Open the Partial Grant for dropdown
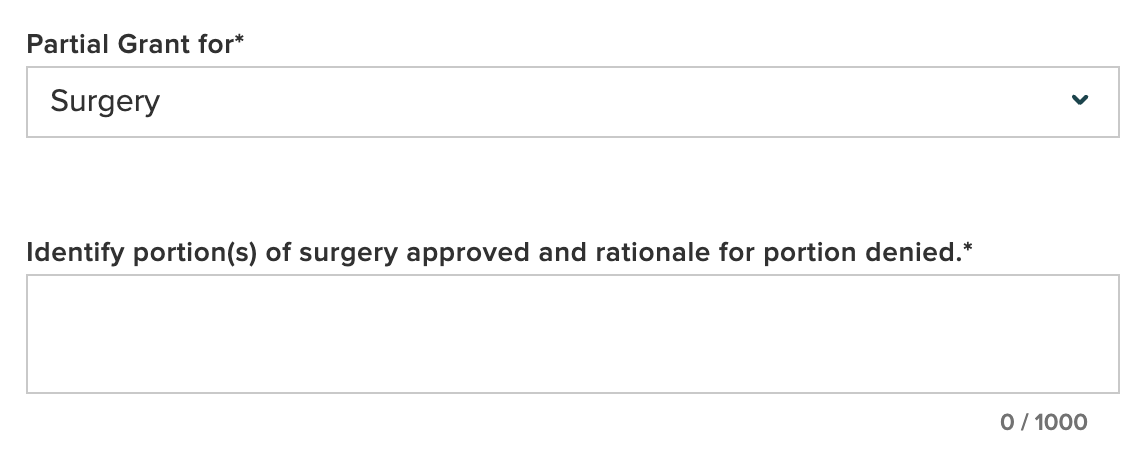The height and width of the screenshot is (464, 1148). click(x=572, y=102)
